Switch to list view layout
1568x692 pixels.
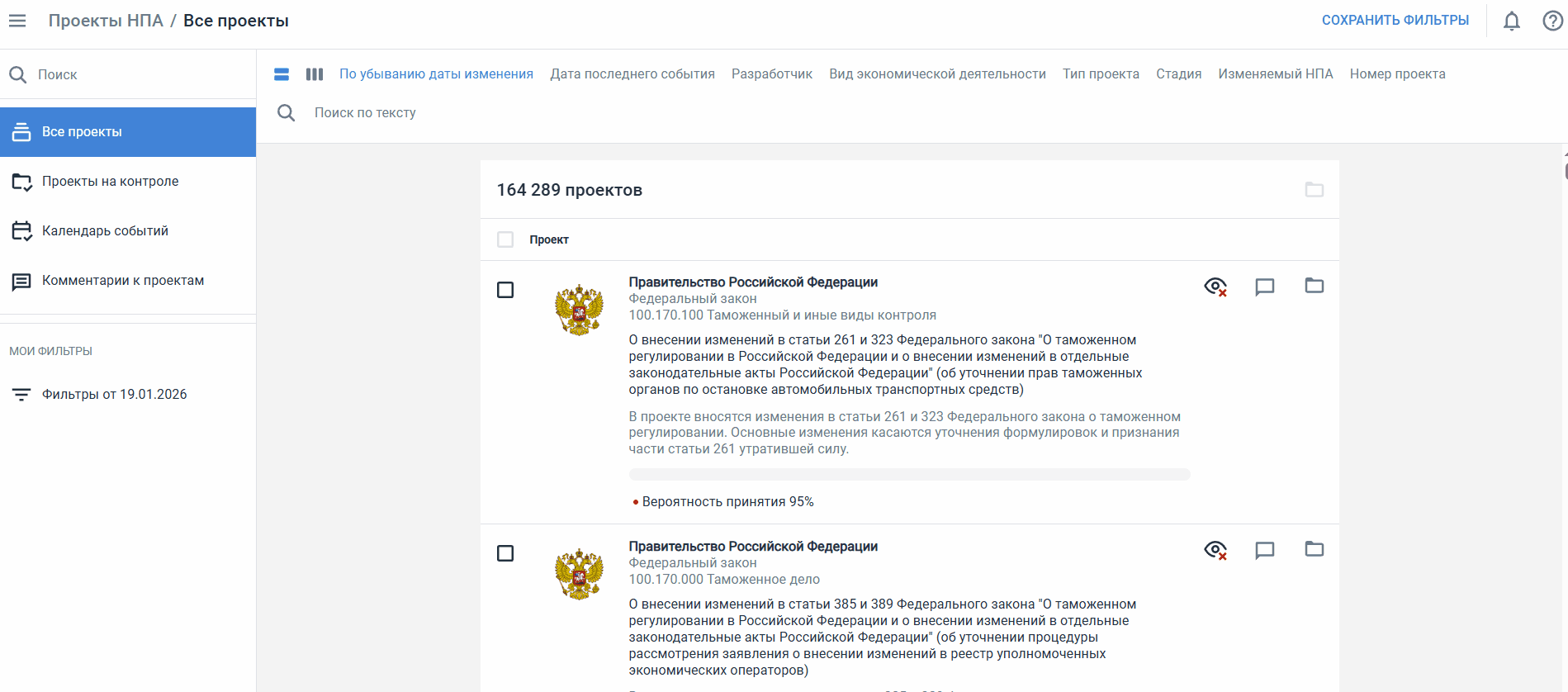click(x=282, y=74)
